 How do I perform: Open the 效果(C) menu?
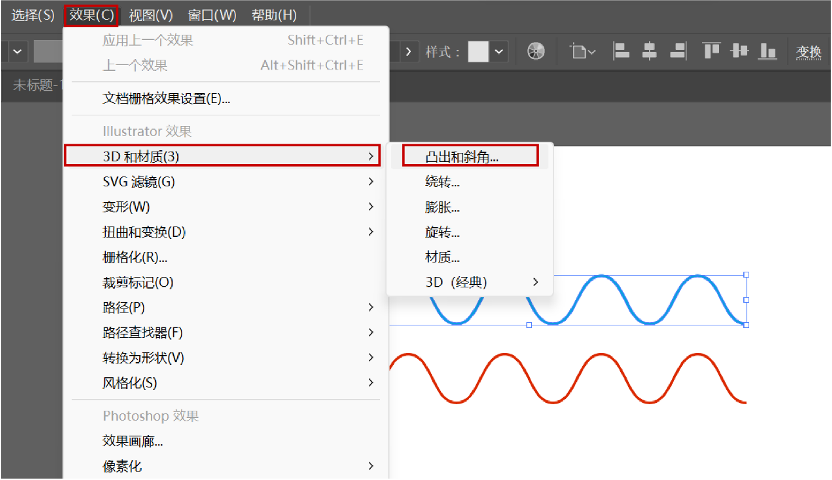pos(91,15)
